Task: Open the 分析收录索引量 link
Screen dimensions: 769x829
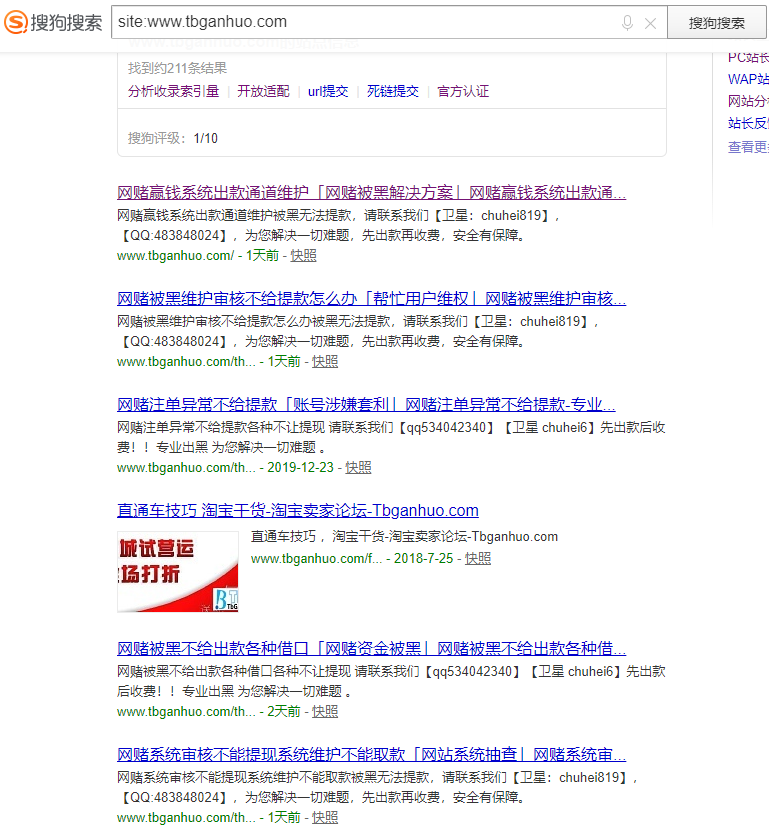Action: [x=173, y=91]
